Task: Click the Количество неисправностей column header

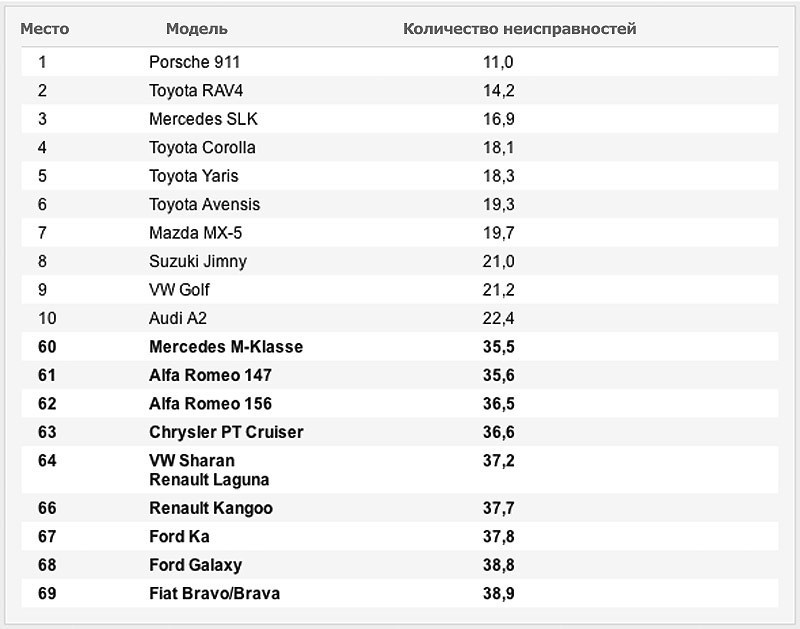Action: point(519,29)
